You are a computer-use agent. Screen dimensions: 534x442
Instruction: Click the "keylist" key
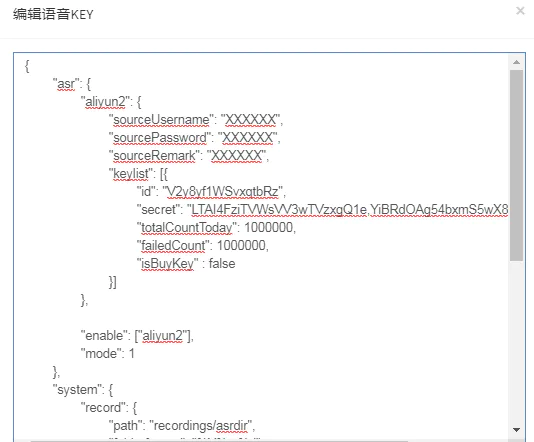coord(130,174)
